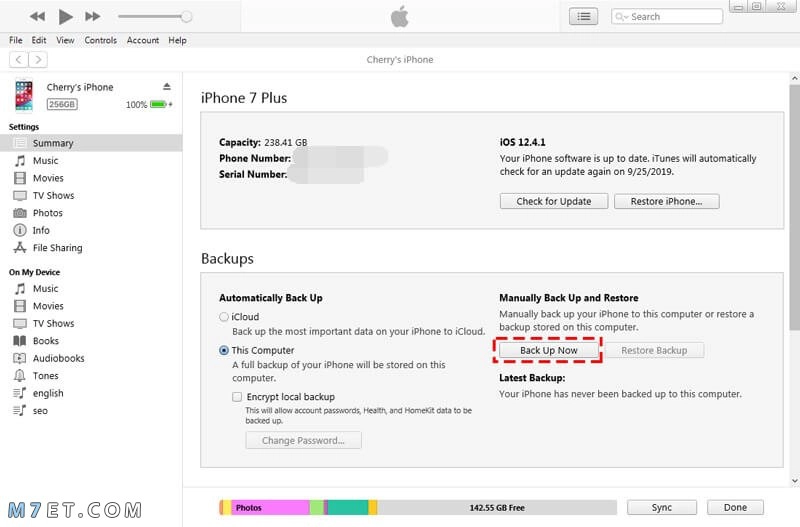Click the Sync button
Viewport: 800px width, 527px height.
[662, 508]
